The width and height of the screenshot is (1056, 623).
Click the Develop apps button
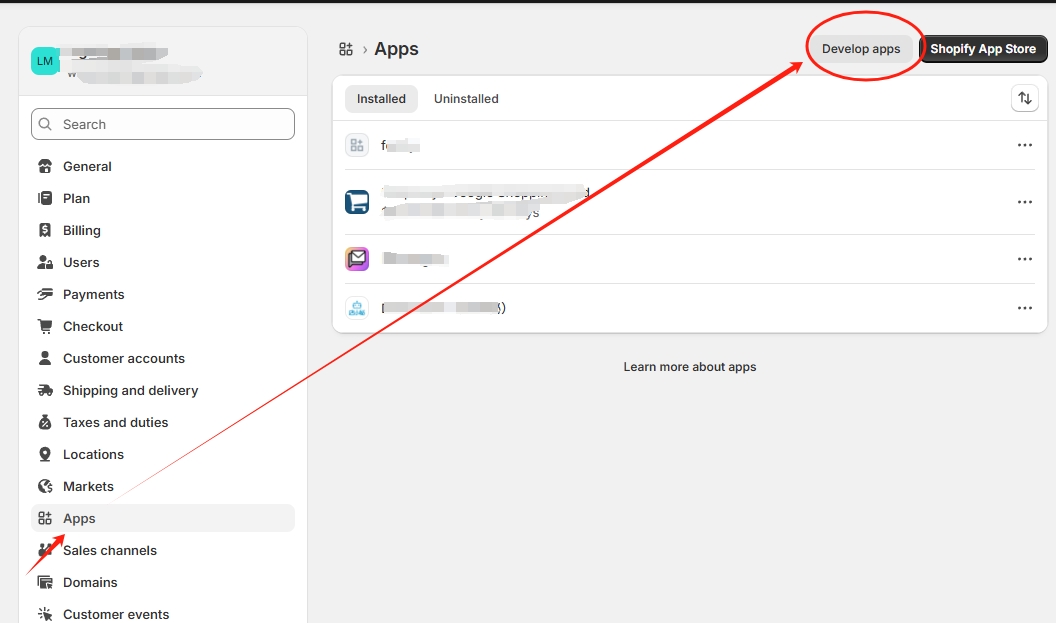tap(861, 49)
